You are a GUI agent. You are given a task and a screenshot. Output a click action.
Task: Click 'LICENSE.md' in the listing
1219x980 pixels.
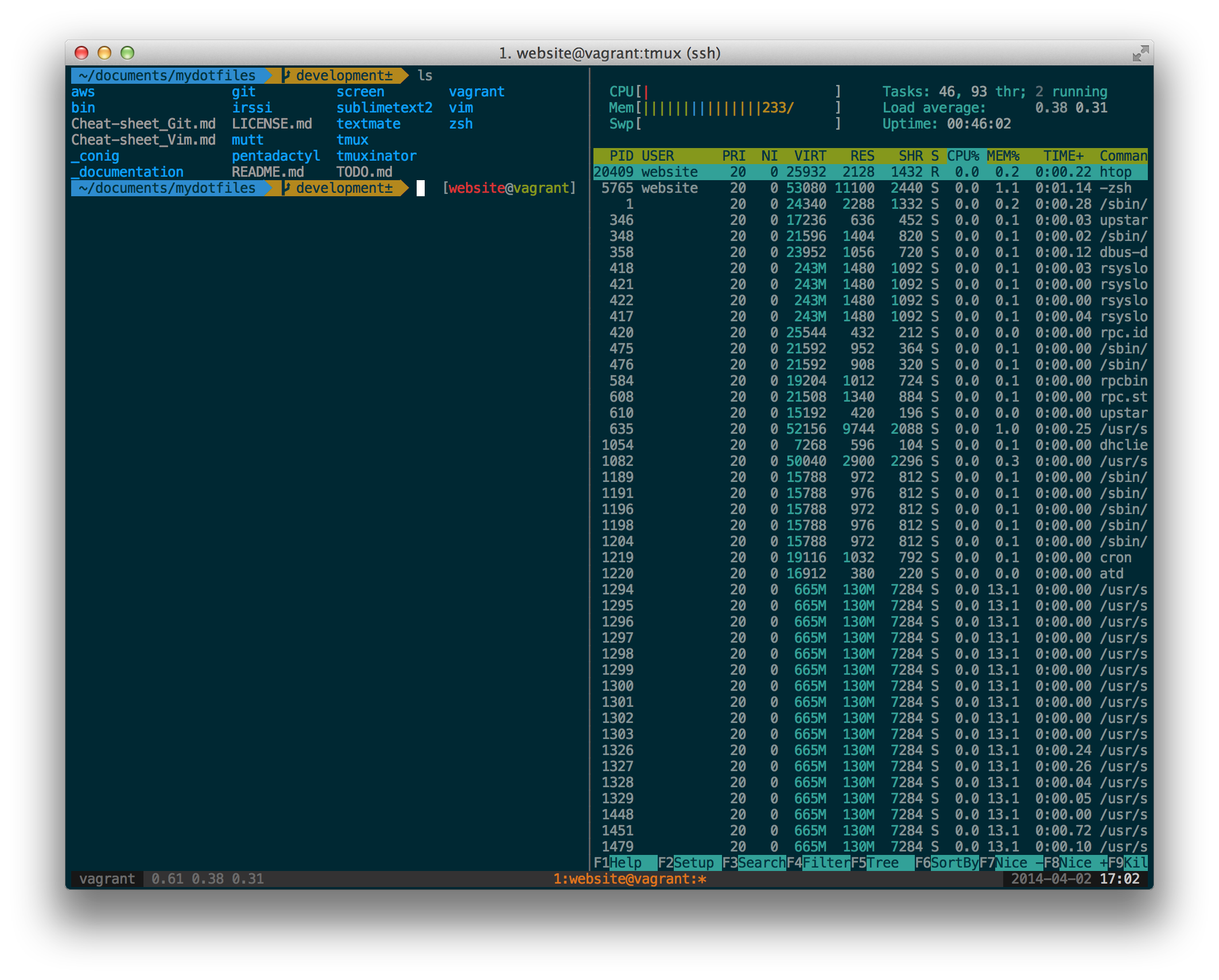point(272,124)
